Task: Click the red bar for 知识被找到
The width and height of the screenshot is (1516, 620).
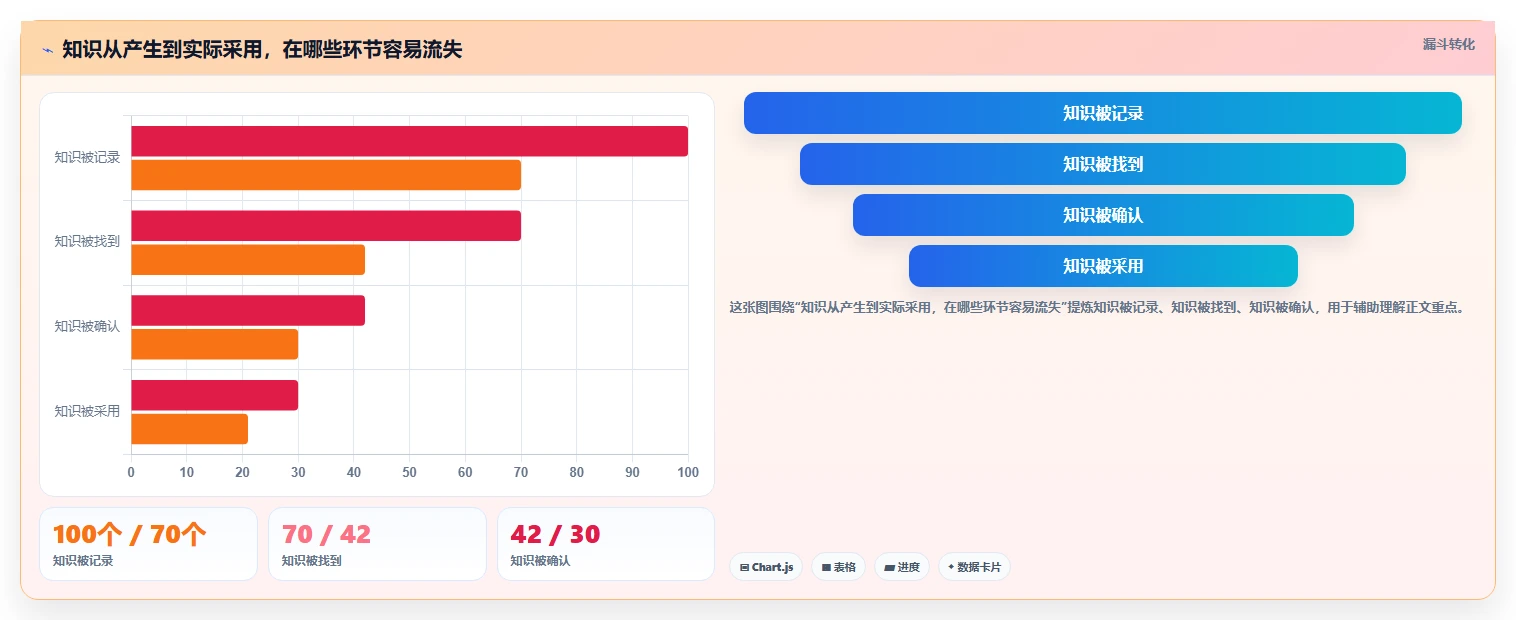Action: point(326,226)
